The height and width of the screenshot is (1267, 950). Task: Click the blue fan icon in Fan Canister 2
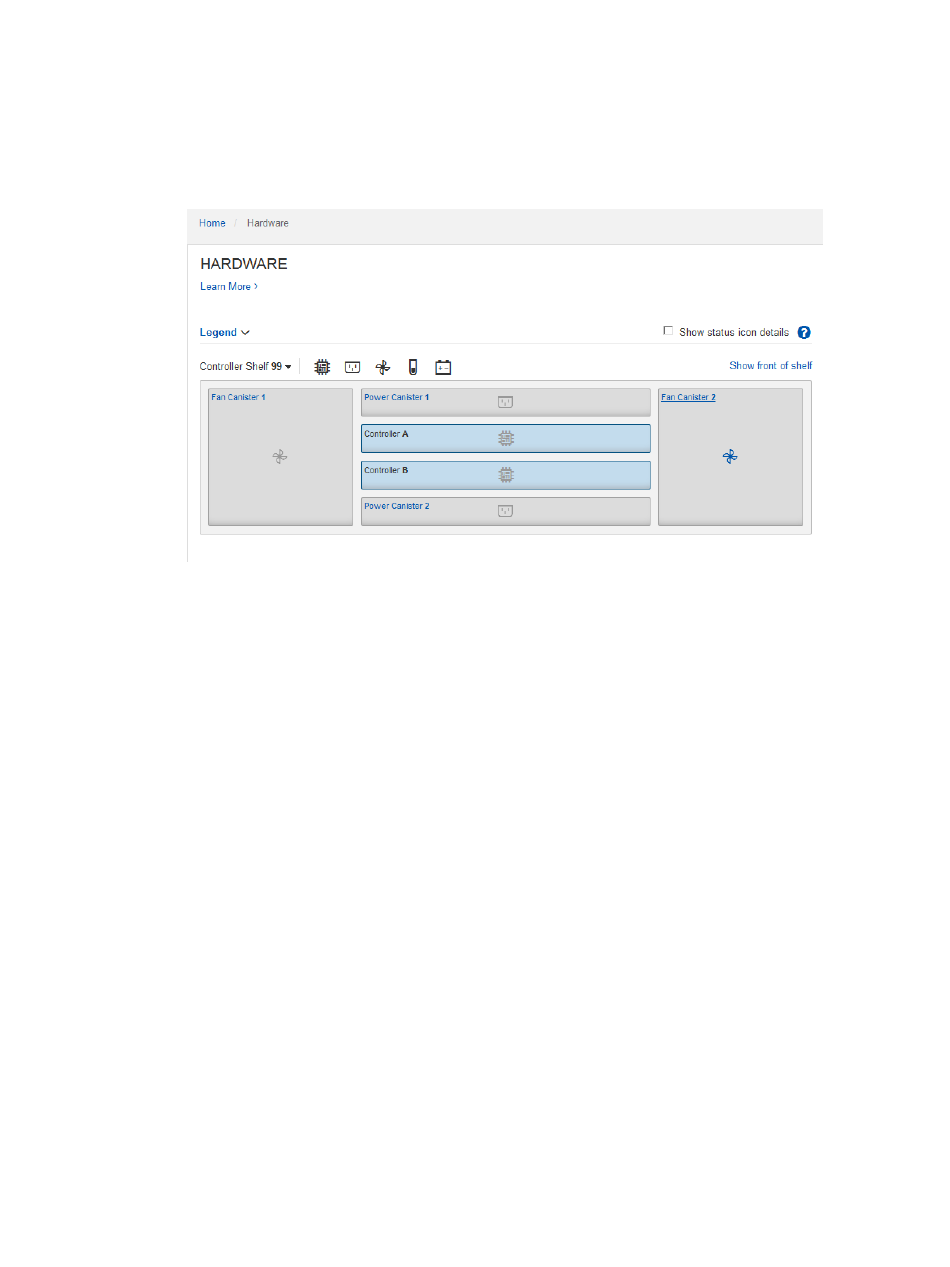coord(730,457)
